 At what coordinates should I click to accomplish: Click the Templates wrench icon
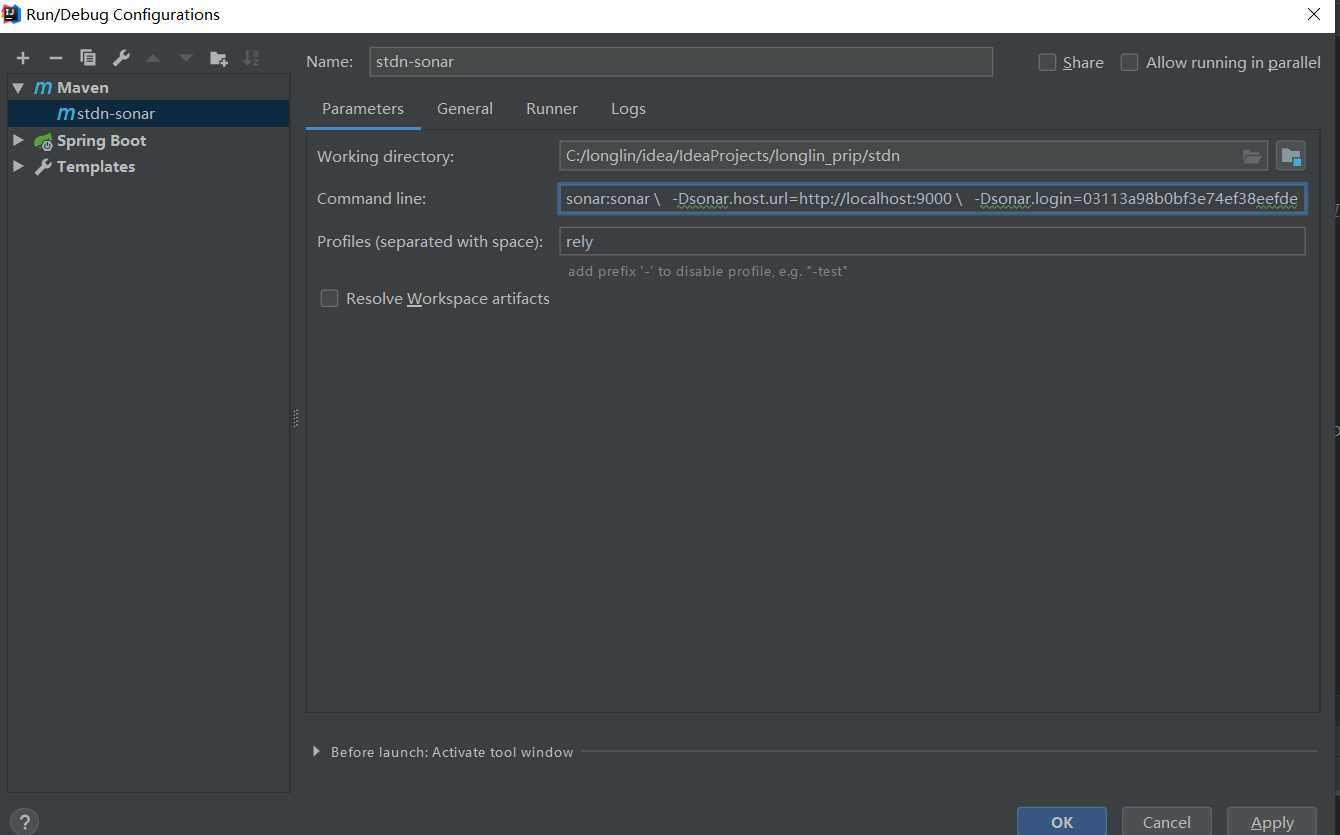click(x=43, y=167)
